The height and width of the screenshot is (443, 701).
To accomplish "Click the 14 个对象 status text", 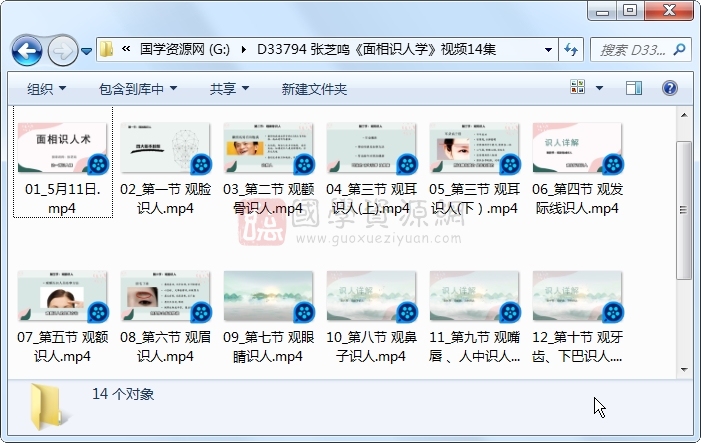I will point(123,394).
